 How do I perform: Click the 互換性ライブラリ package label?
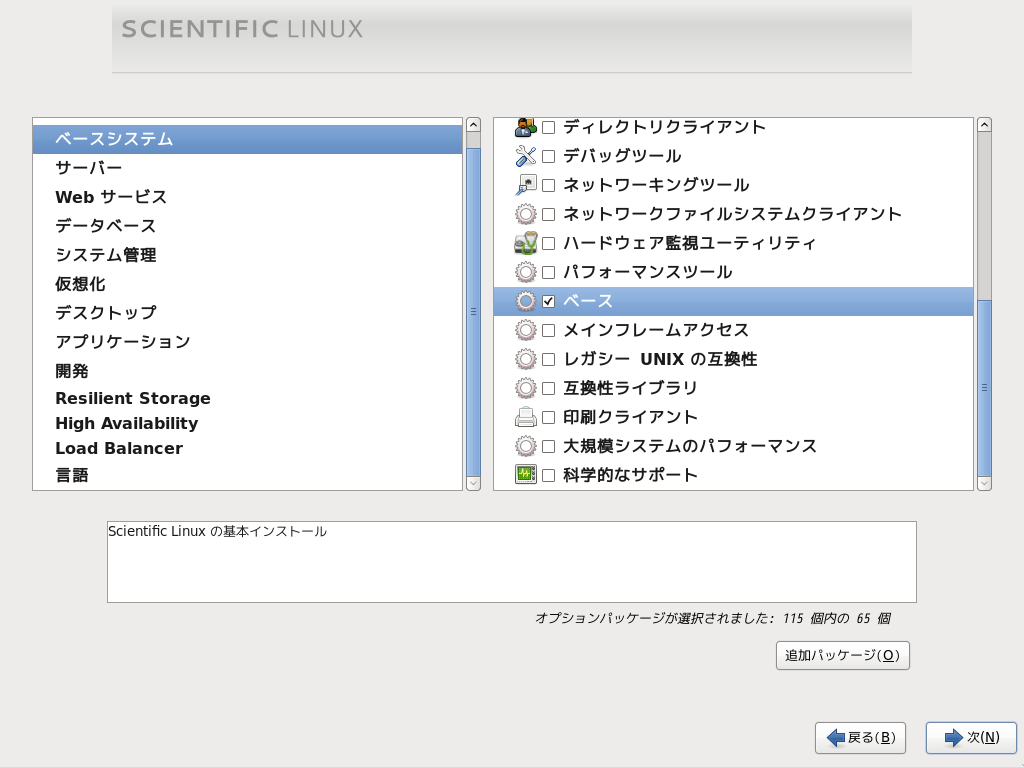pyautogui.click(x=630, y=388)
